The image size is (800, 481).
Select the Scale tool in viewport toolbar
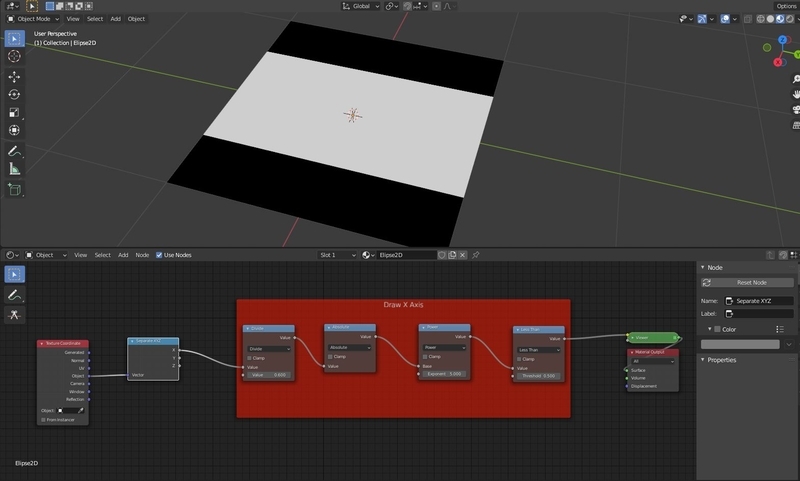[14, 112]
